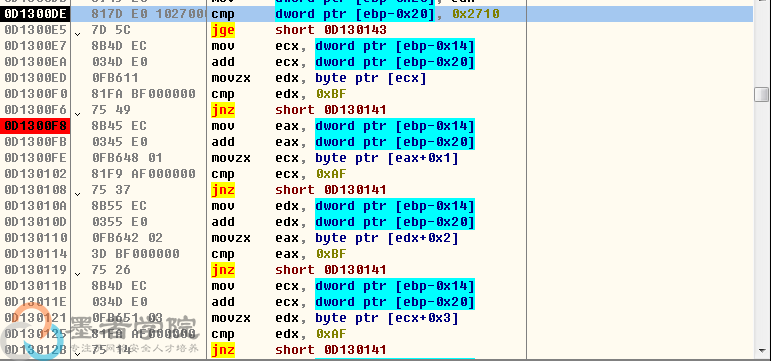Click hex bytes 75 26

[x=111, y=270]
